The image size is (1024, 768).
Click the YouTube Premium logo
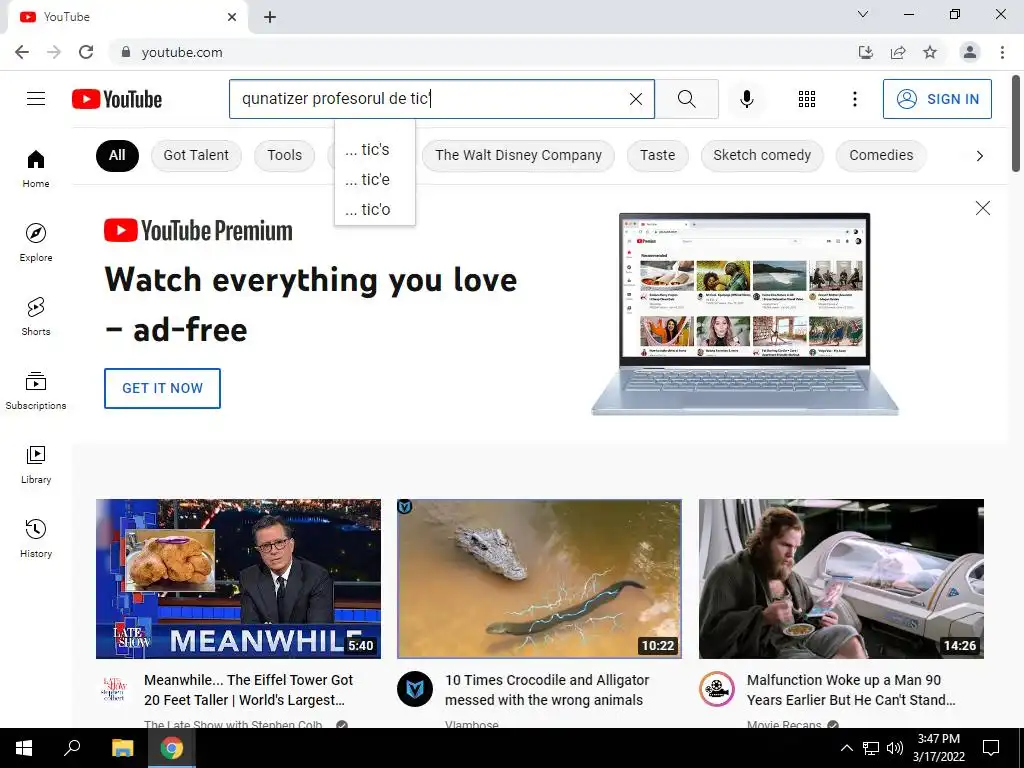point(198,231)
